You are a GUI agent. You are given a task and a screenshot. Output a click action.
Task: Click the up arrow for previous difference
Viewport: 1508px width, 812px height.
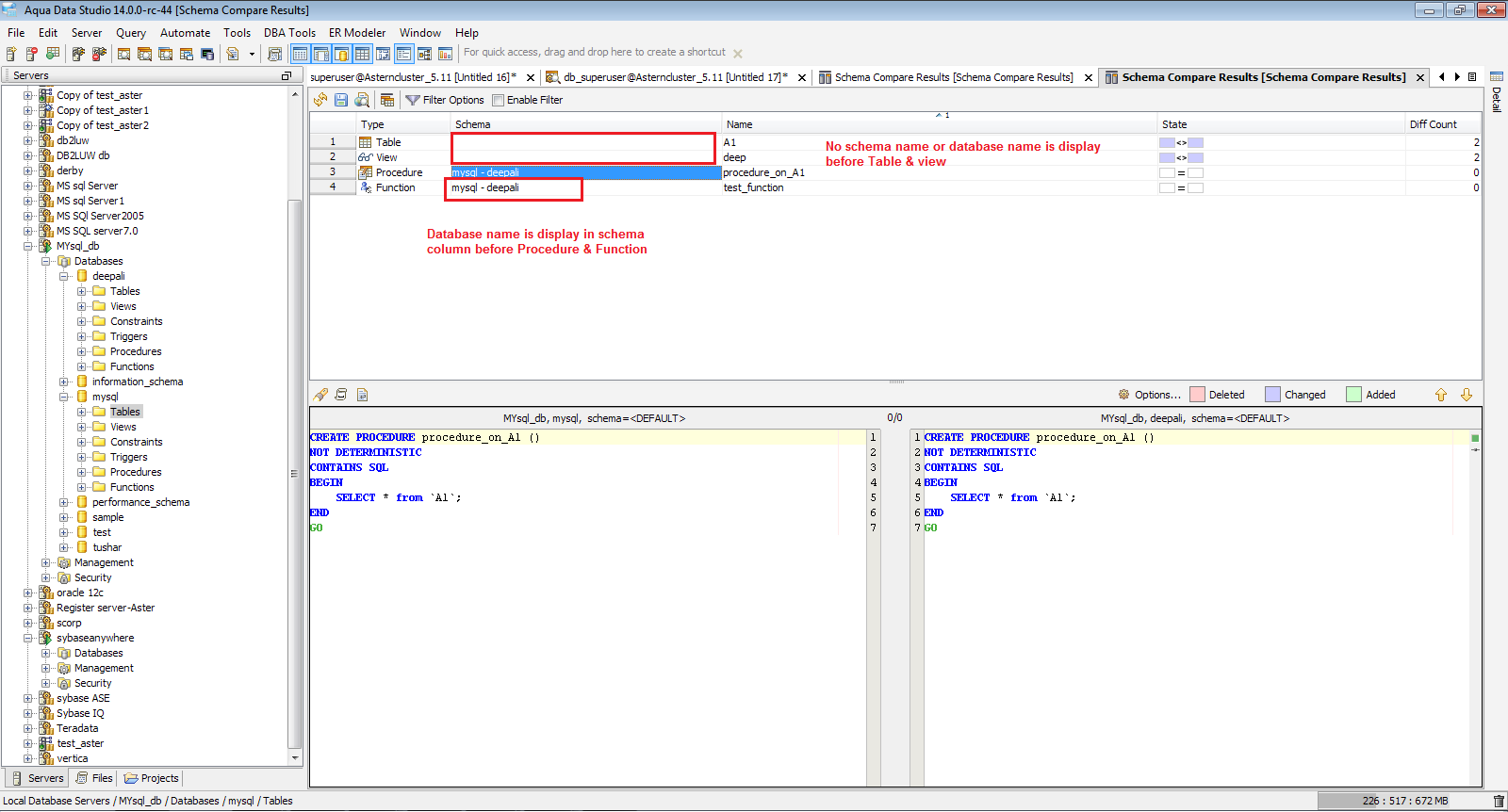tap(1440, 395)
